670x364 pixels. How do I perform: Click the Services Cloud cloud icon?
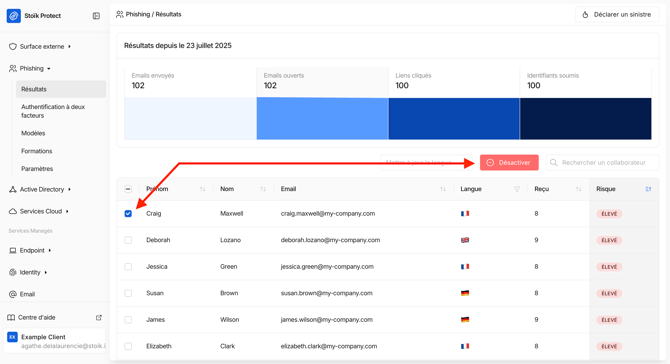tap(13, 211)
